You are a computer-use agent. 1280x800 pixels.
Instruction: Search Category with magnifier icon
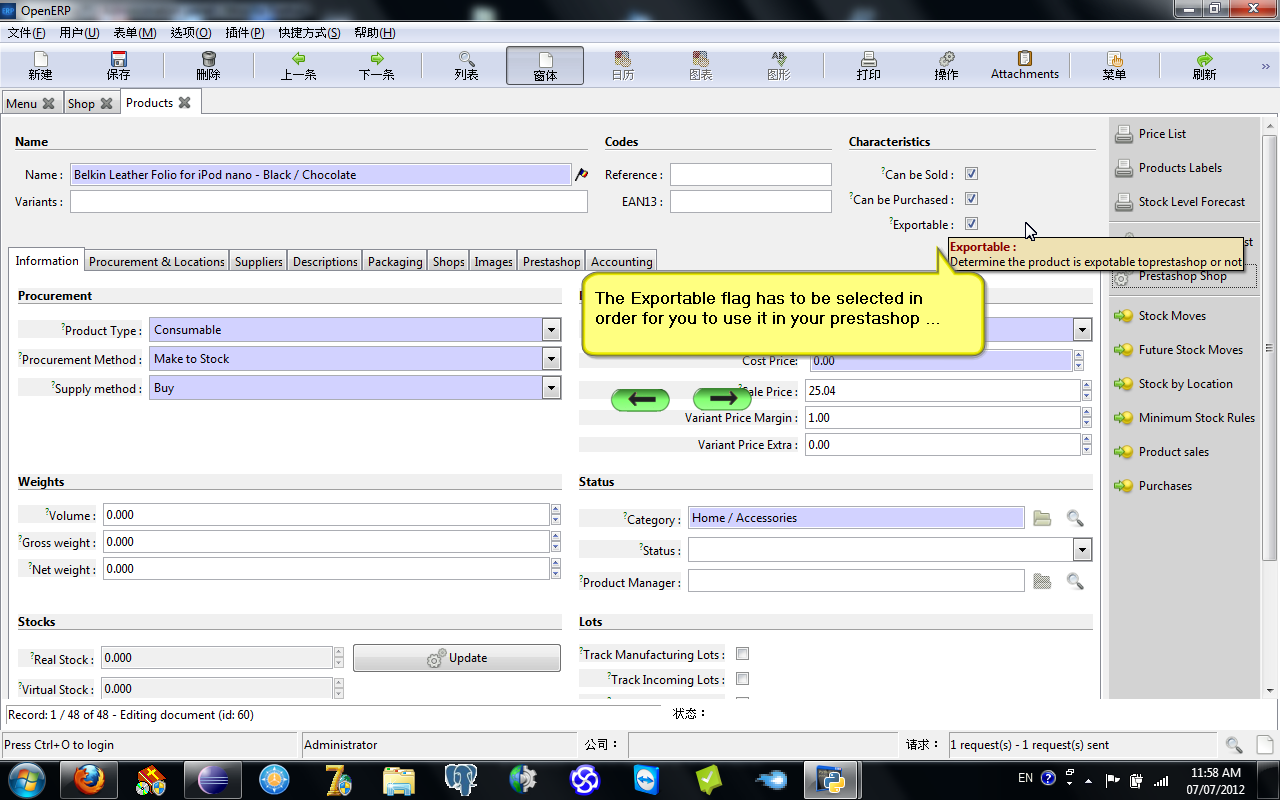click(x=1074, y=518)
